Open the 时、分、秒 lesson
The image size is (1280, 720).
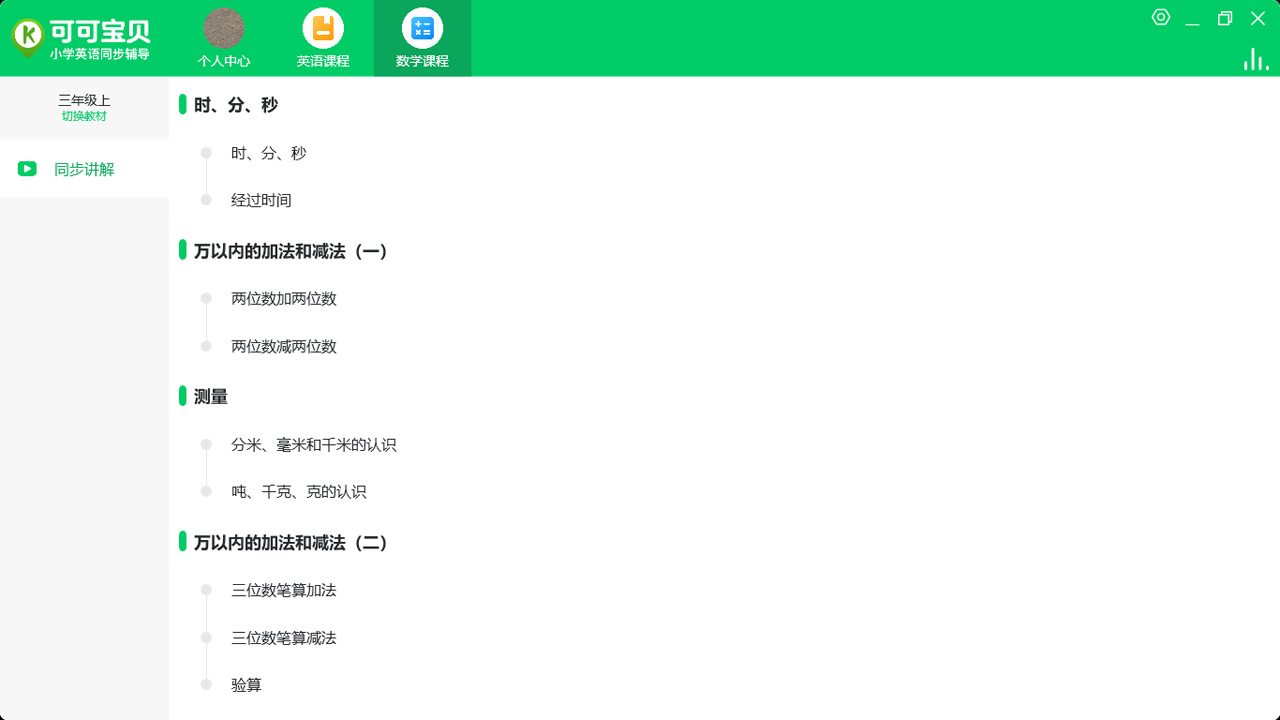tap(268, 153)
